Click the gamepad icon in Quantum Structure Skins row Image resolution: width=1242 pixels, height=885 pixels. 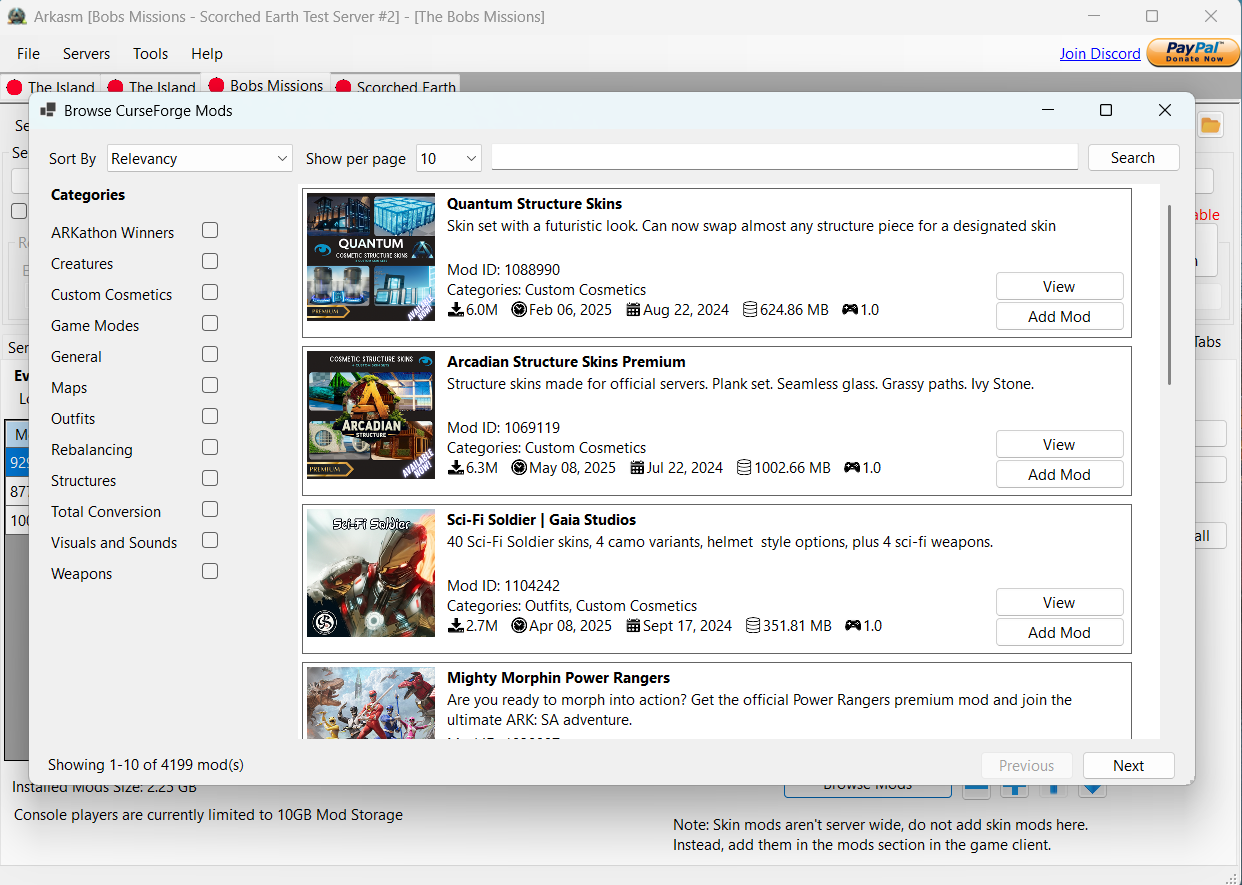pos(850,310)
